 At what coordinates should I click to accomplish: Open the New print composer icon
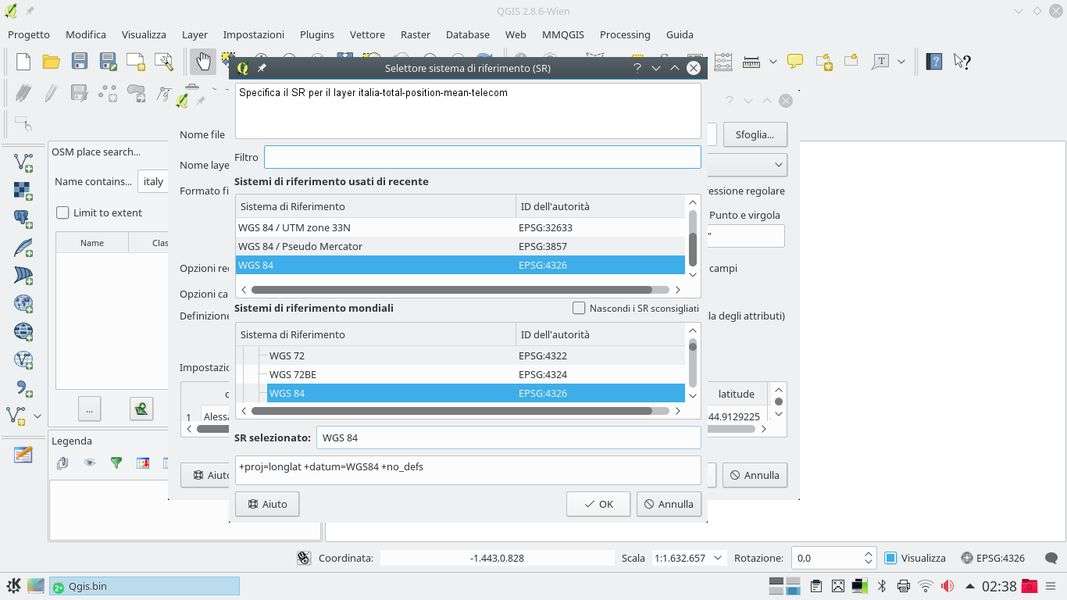135,61
